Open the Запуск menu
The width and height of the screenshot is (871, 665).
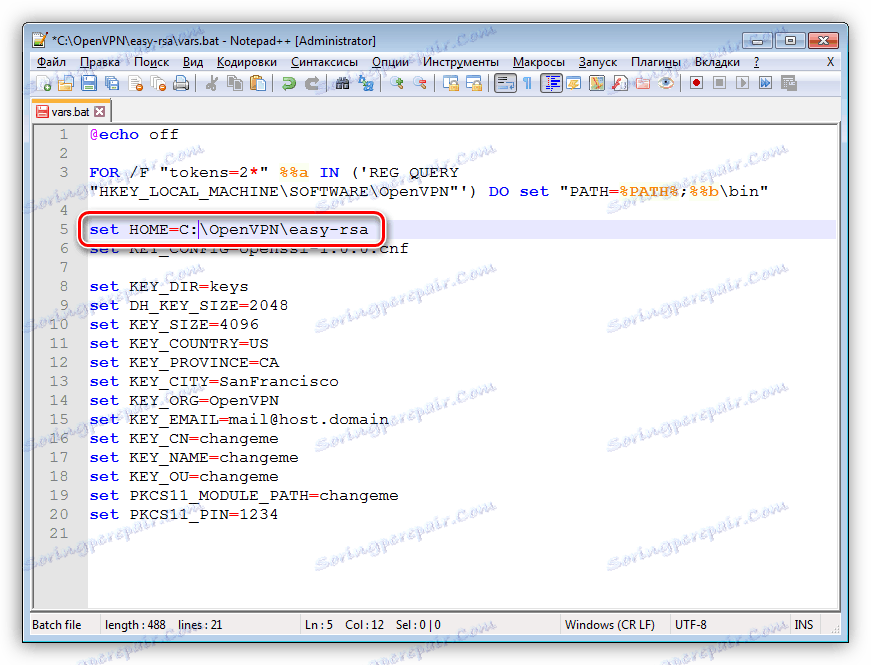click(x=598, y=62)
